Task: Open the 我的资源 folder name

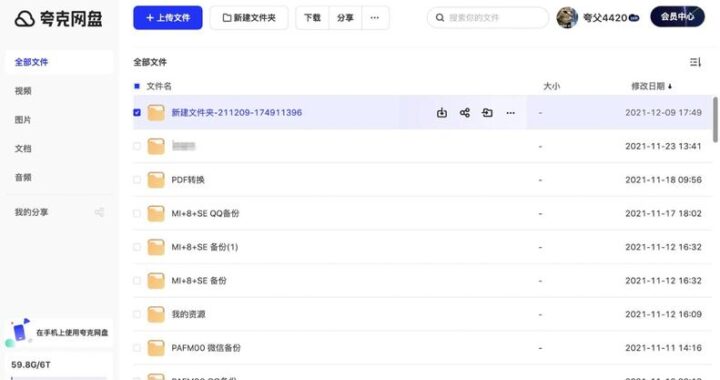Action: (x=188, y=314)
